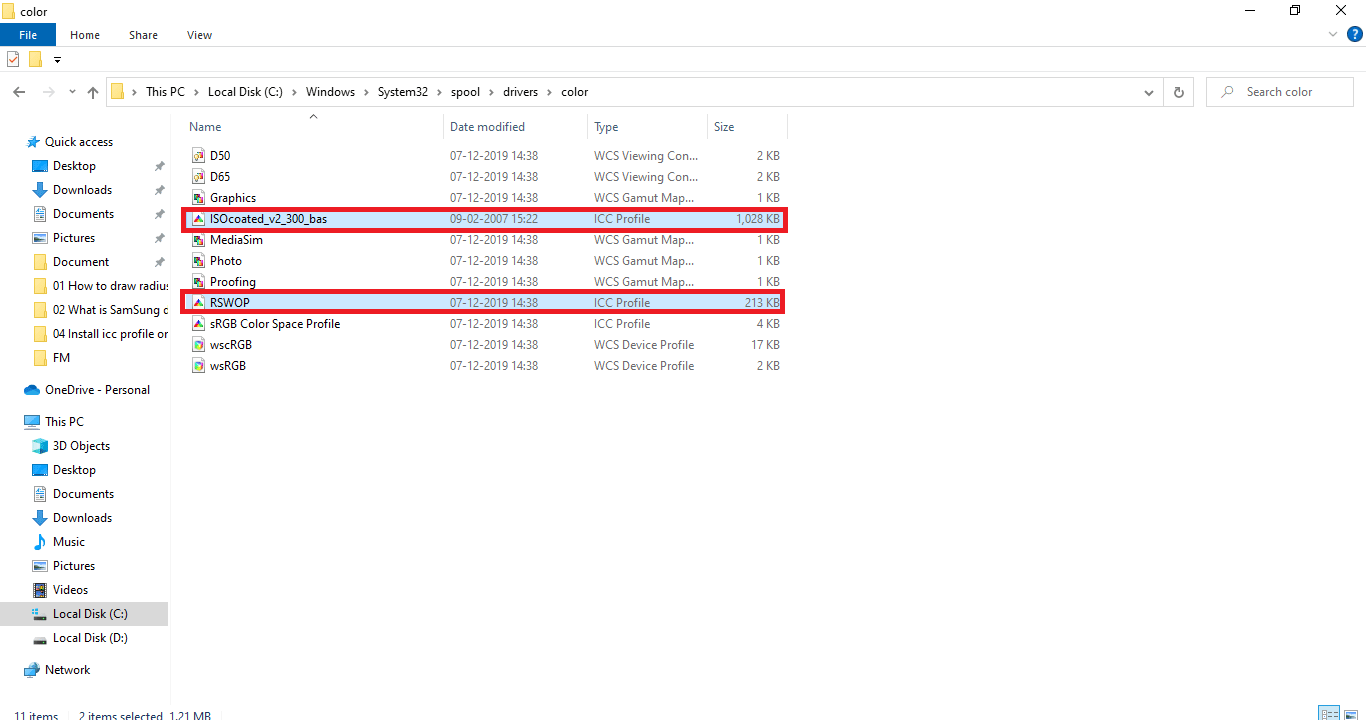1366x720 pixels.
Task: Switch to details view layout icon
Action: pyautogui.click(x=1328, y=713)
